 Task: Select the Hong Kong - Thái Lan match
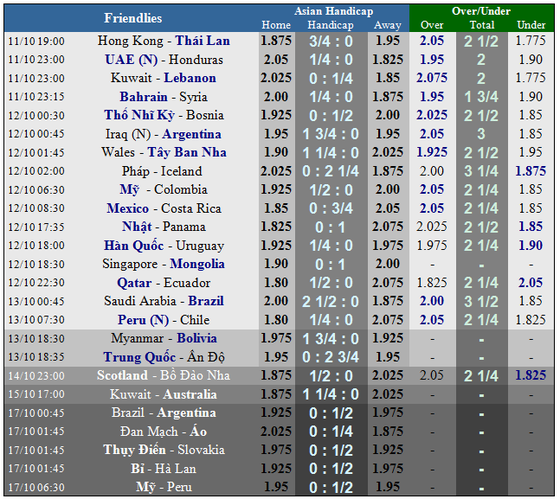click(164, 41)
